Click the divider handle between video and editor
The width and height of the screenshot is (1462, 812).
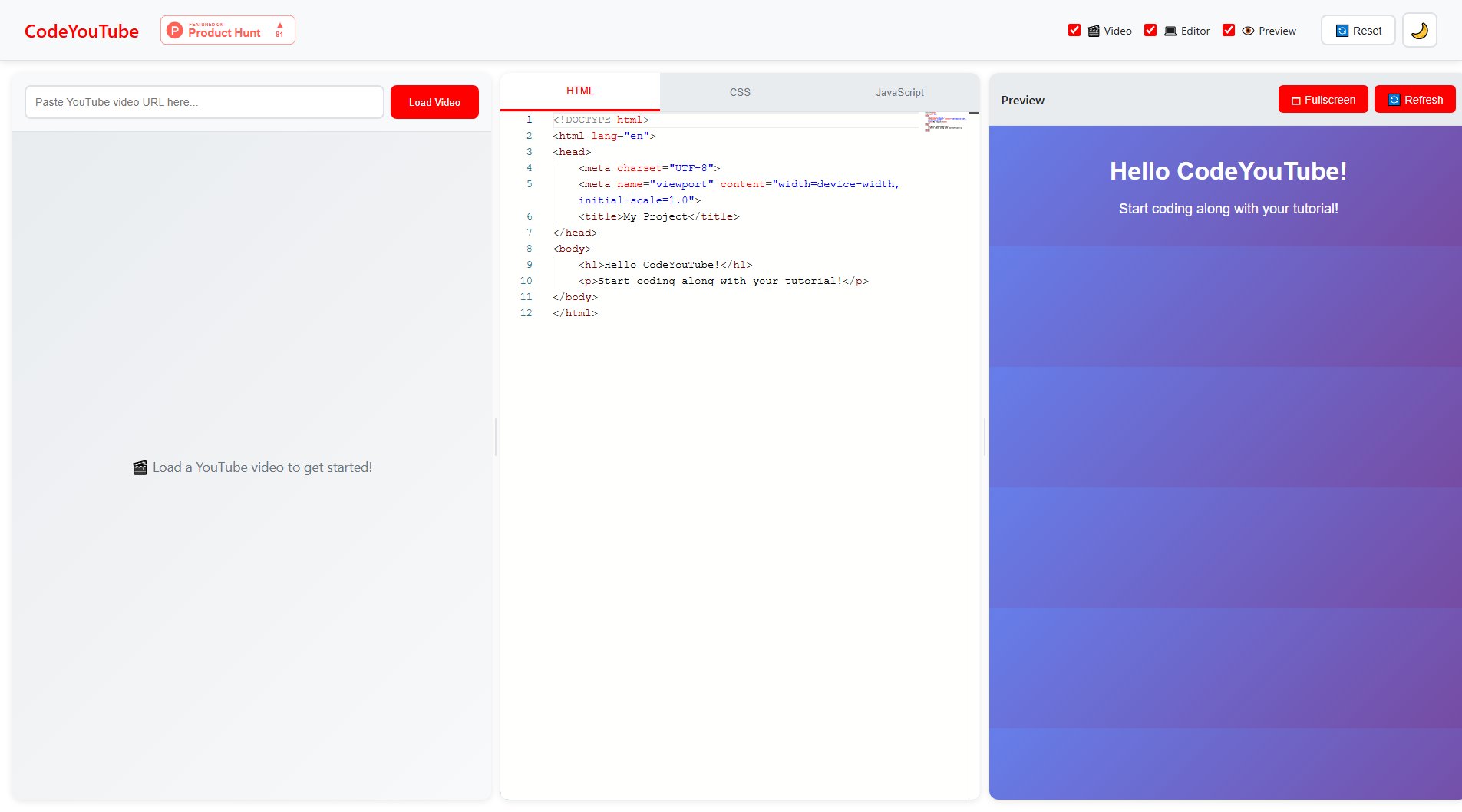[x=496, y=437]
